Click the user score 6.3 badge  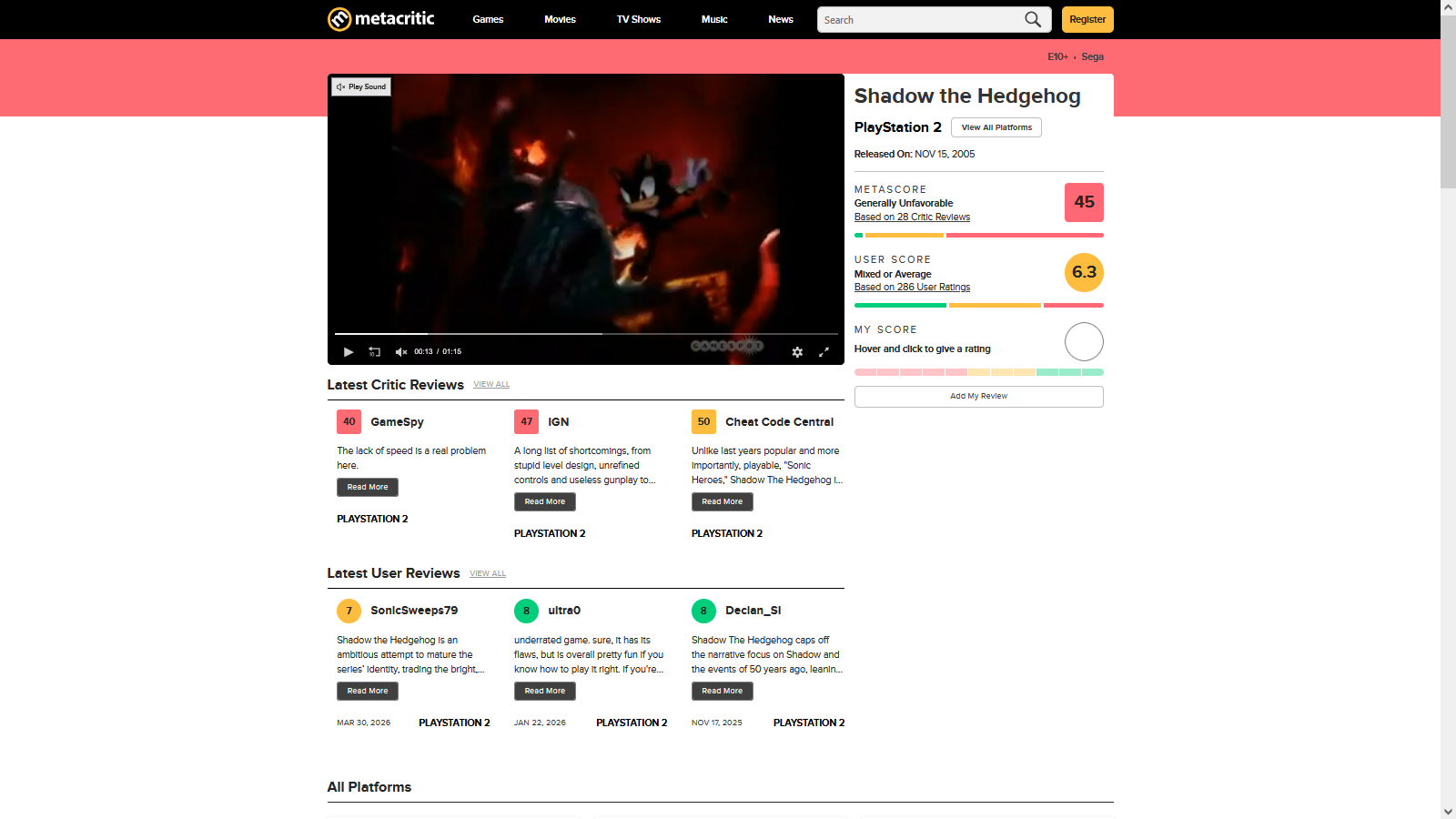pyautogui.click(x=1084, y=272)
